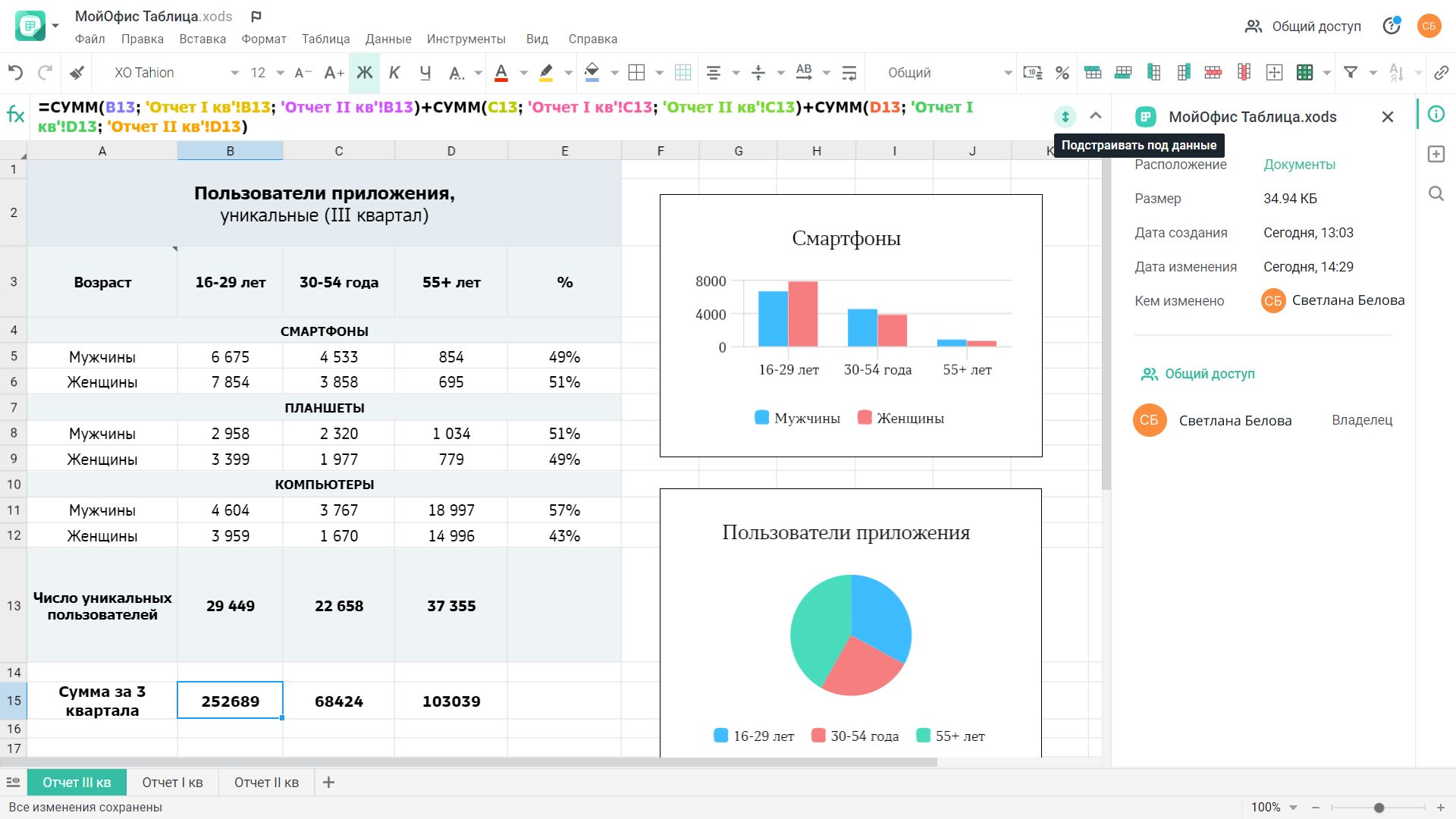This screenshot has height=819, width=1456.
Task: Toggle underline formatting (Ч)
Action: (425, 73)
